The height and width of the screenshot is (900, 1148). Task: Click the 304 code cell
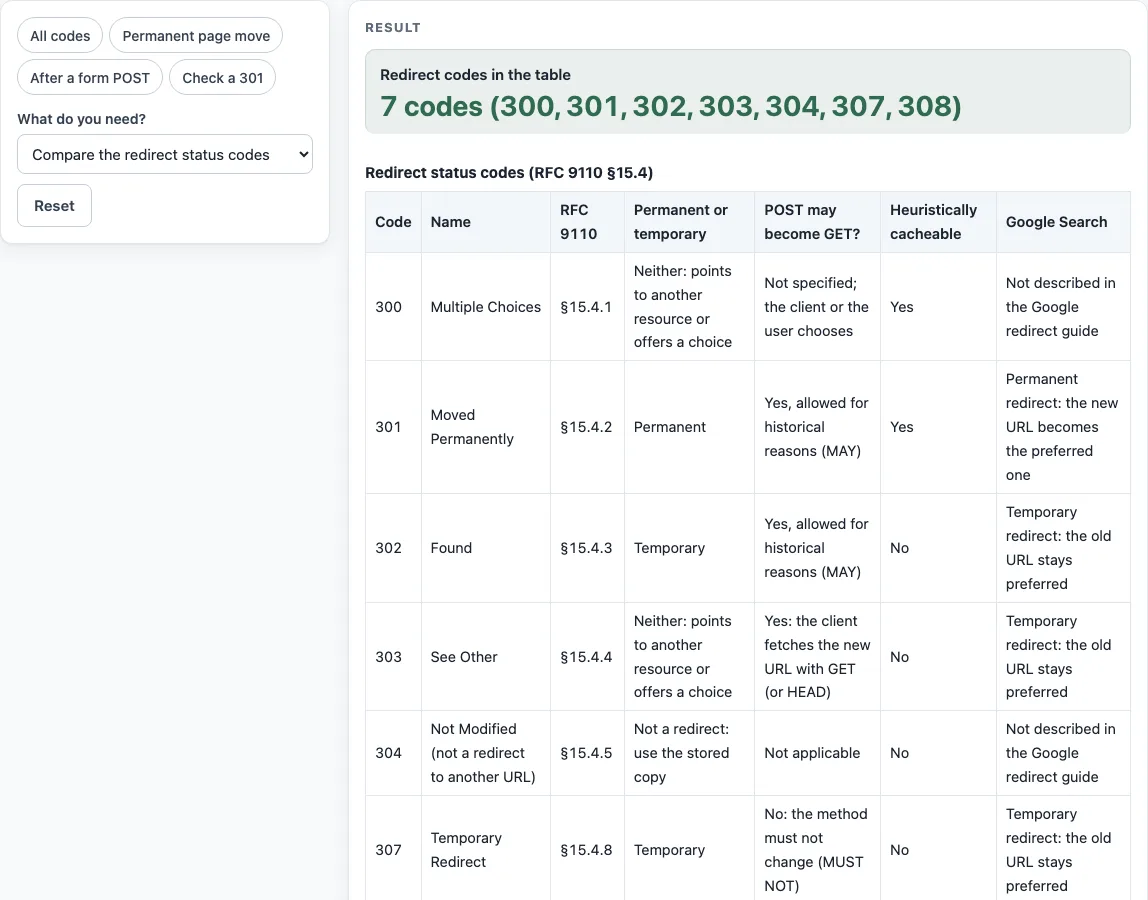point(393,753)
